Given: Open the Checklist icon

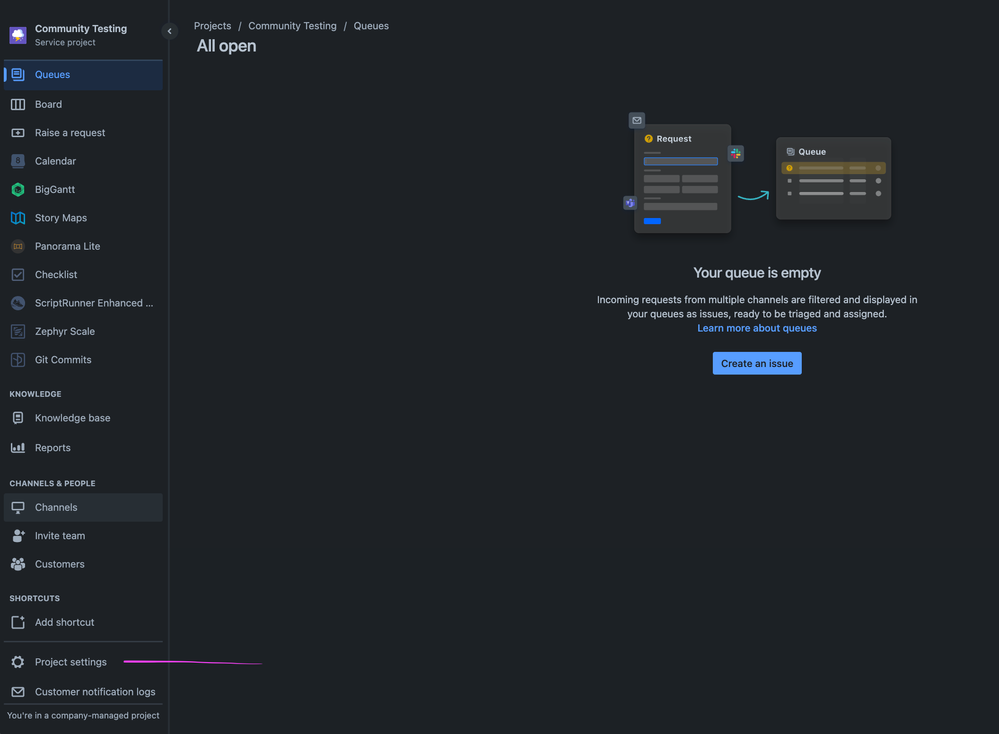Looking at the screenshot, I should coord(17,274).
